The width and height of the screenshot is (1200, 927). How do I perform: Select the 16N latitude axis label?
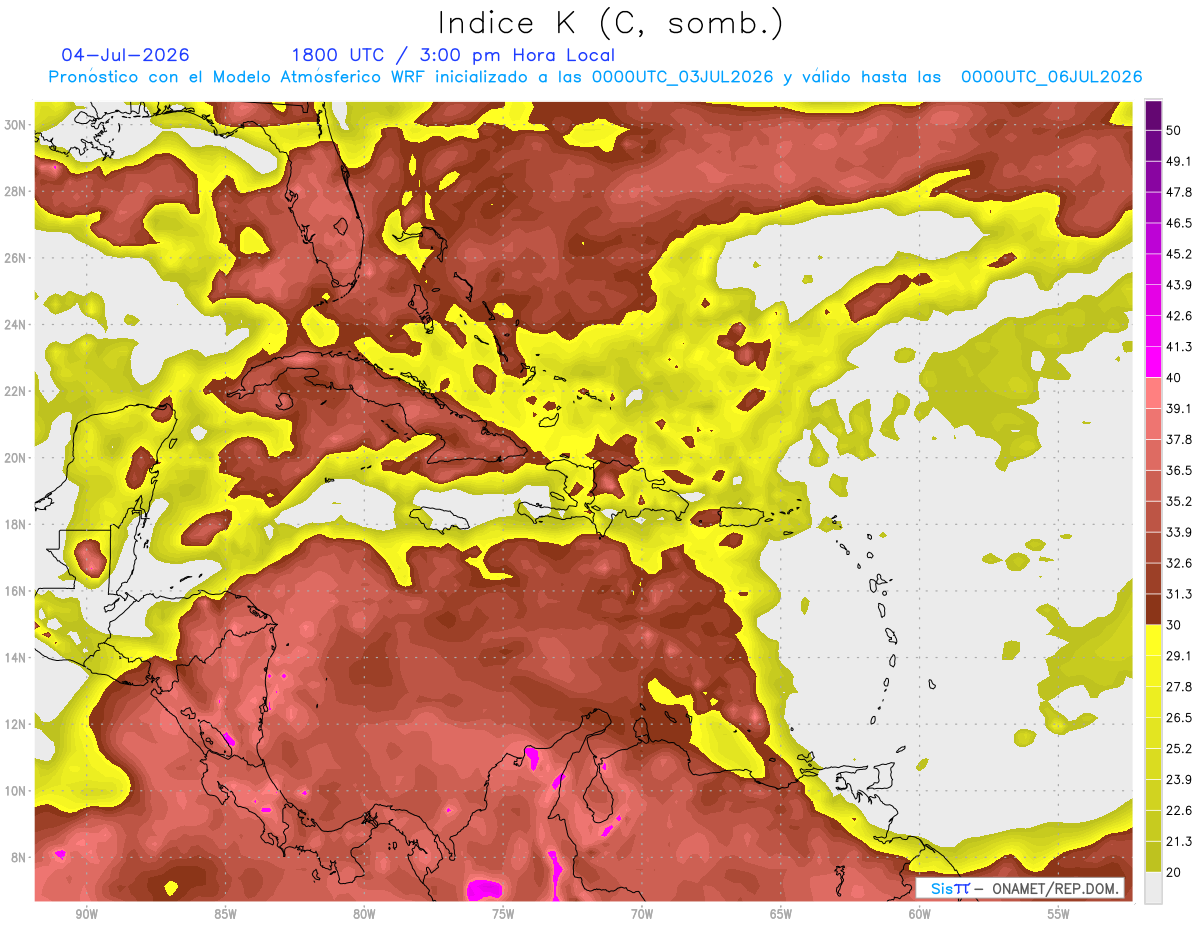(15, 591)
